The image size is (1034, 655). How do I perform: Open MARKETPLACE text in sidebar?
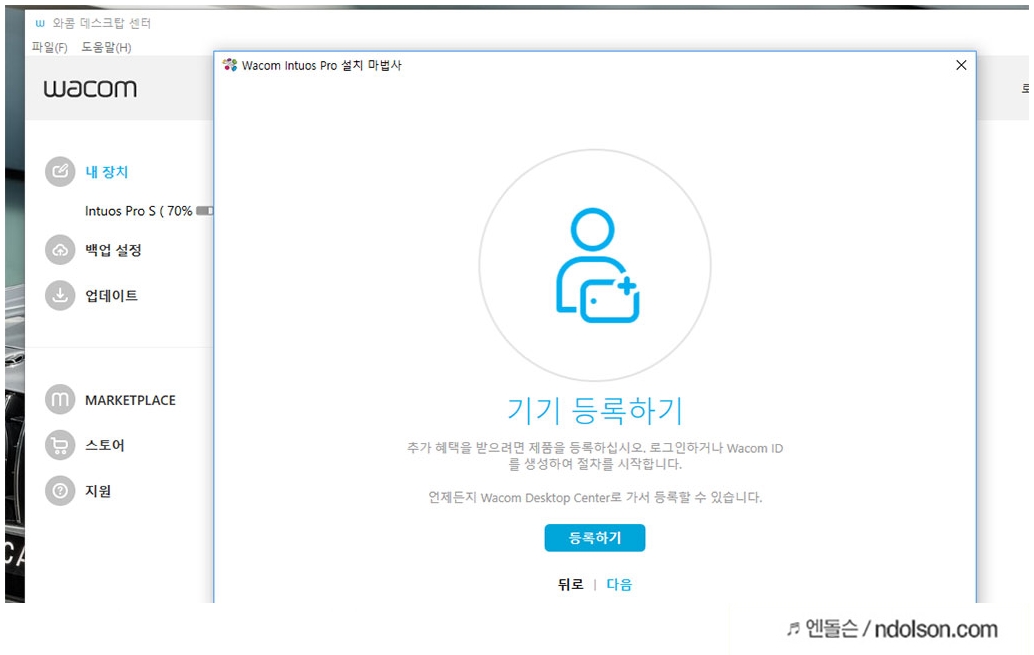tap(131, 400)
